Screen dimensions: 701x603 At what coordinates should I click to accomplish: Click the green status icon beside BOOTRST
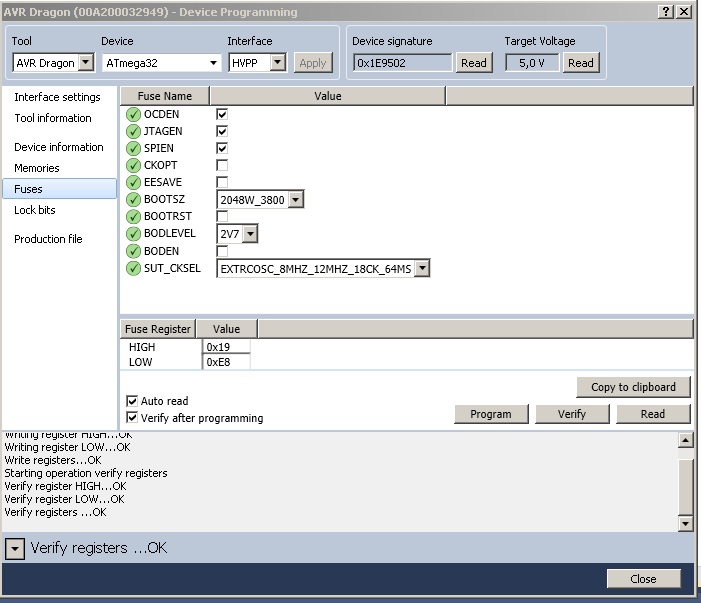133,216
